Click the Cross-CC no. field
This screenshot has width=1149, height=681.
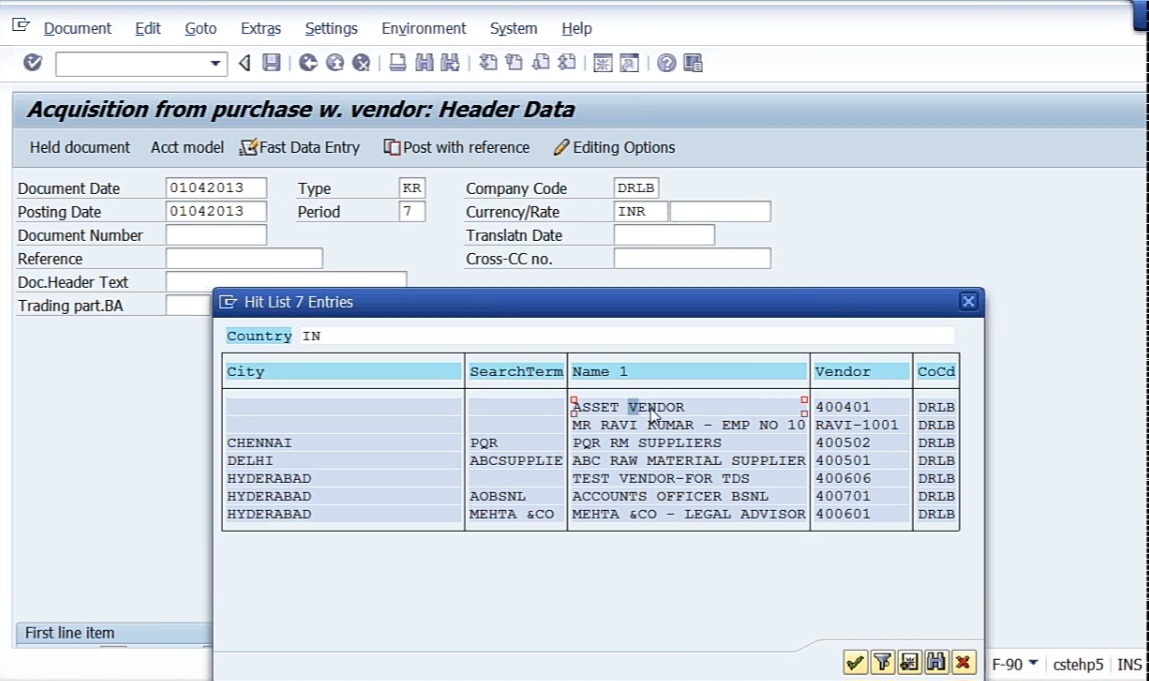point(692,258)
